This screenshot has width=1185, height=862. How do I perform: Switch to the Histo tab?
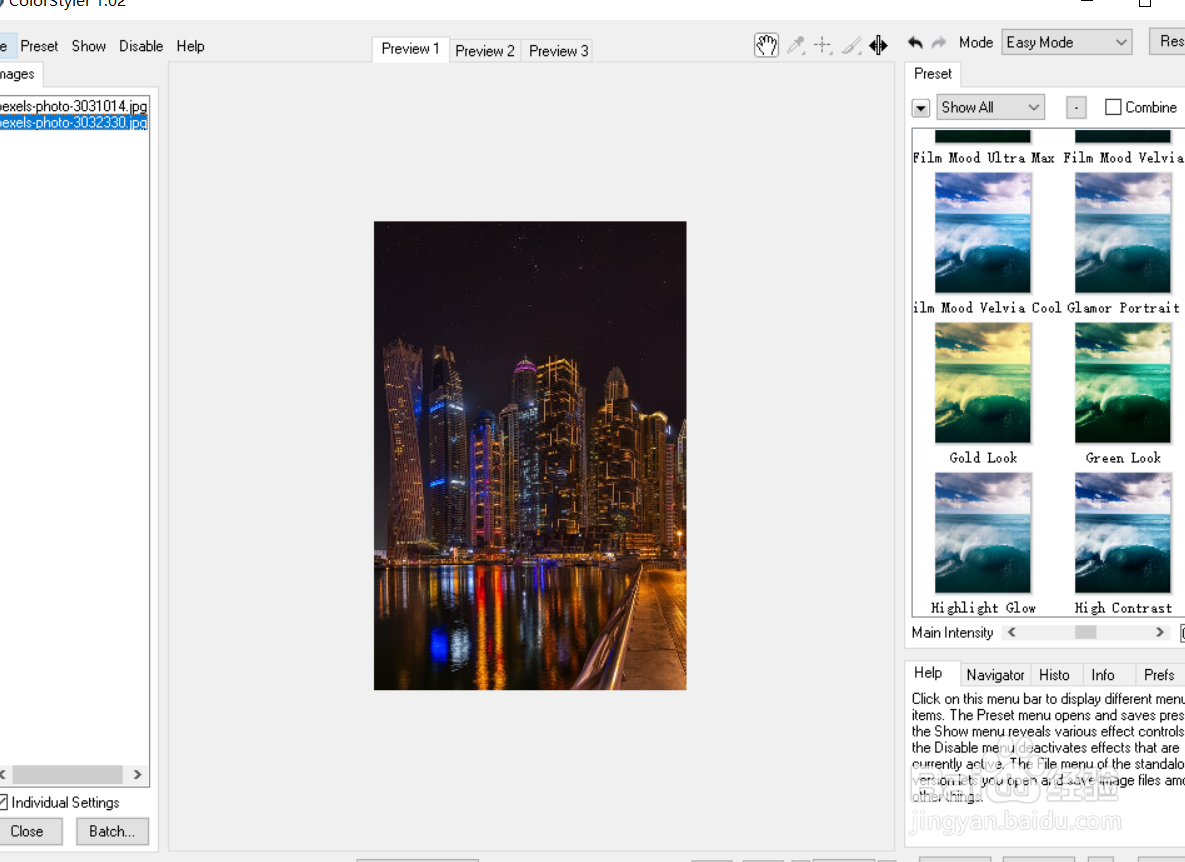(x=1054, y=675)
